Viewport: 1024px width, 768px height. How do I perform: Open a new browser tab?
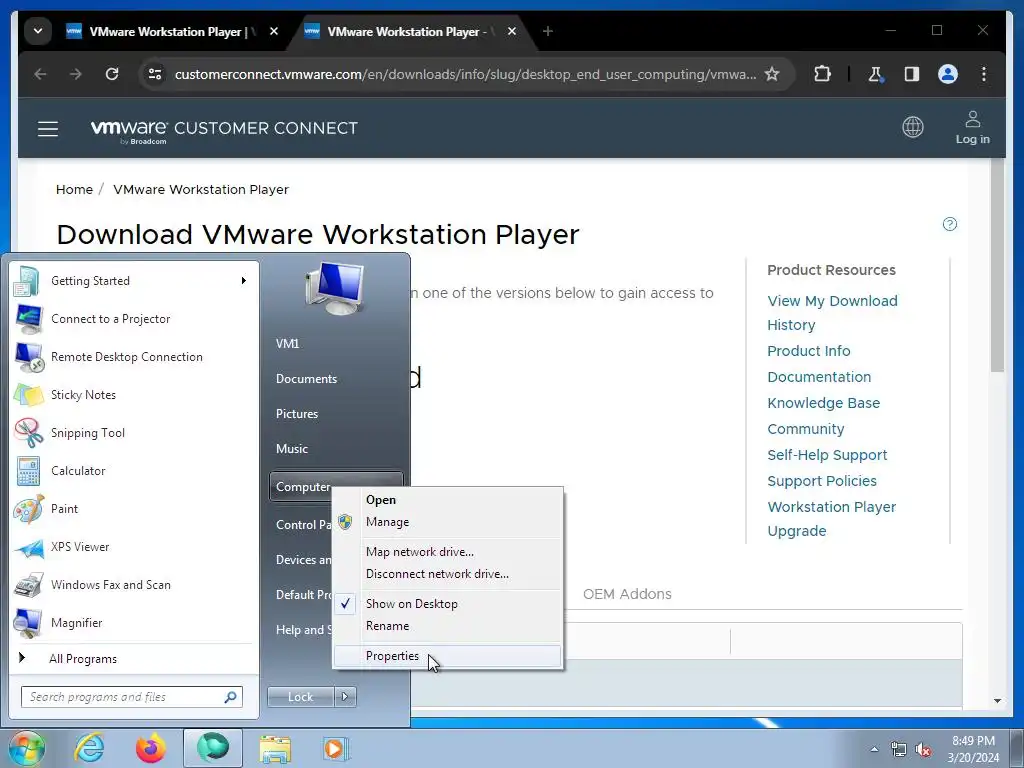tap(547, 31)
